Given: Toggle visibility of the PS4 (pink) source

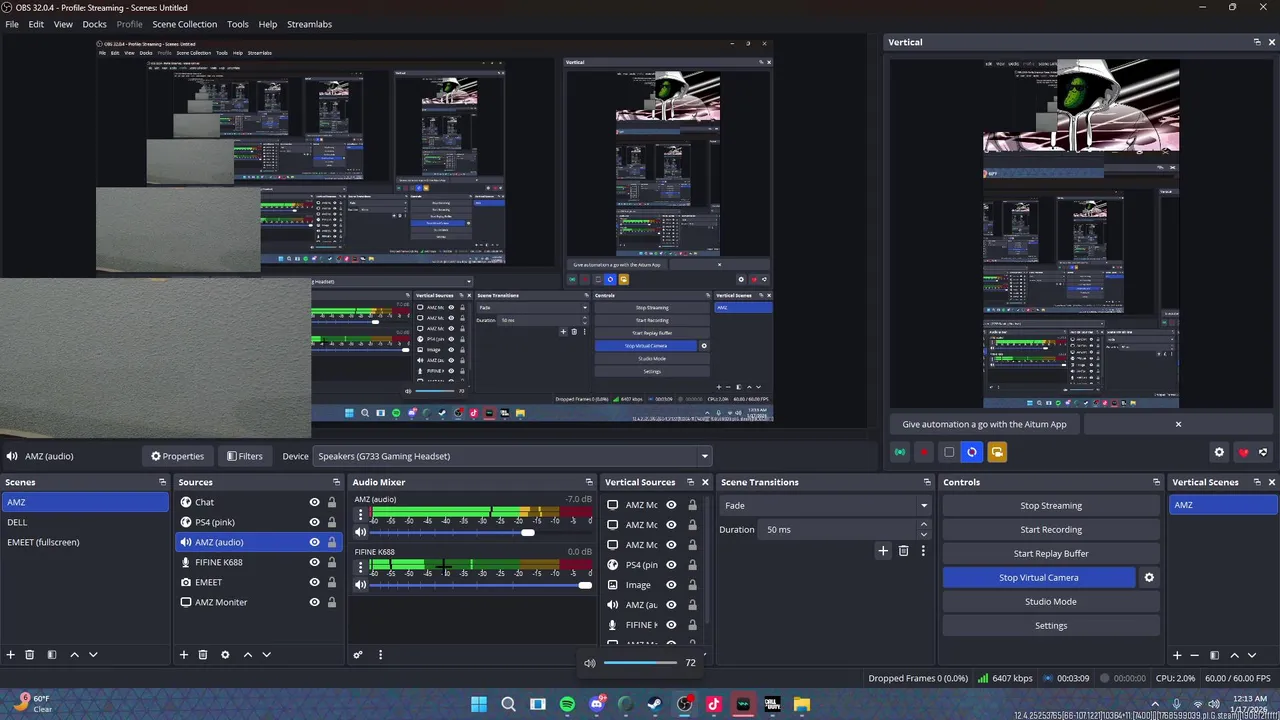Looking at the screenshot, I should point(314,522).
